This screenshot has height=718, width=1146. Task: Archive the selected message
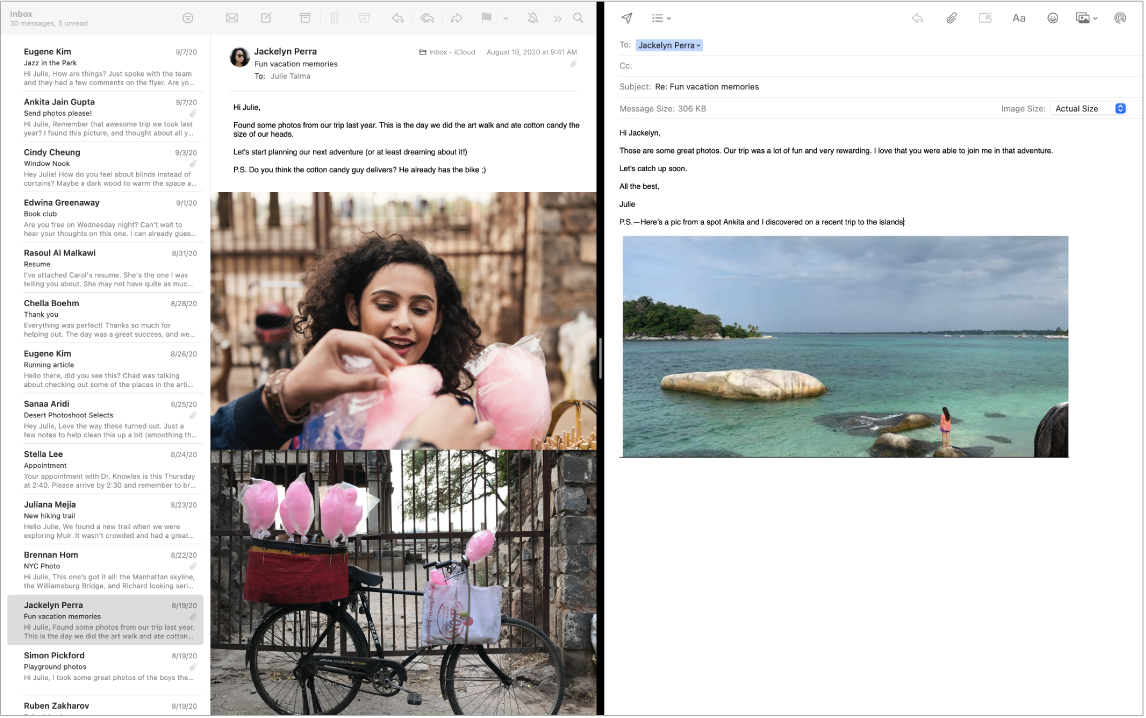point(306,17)
